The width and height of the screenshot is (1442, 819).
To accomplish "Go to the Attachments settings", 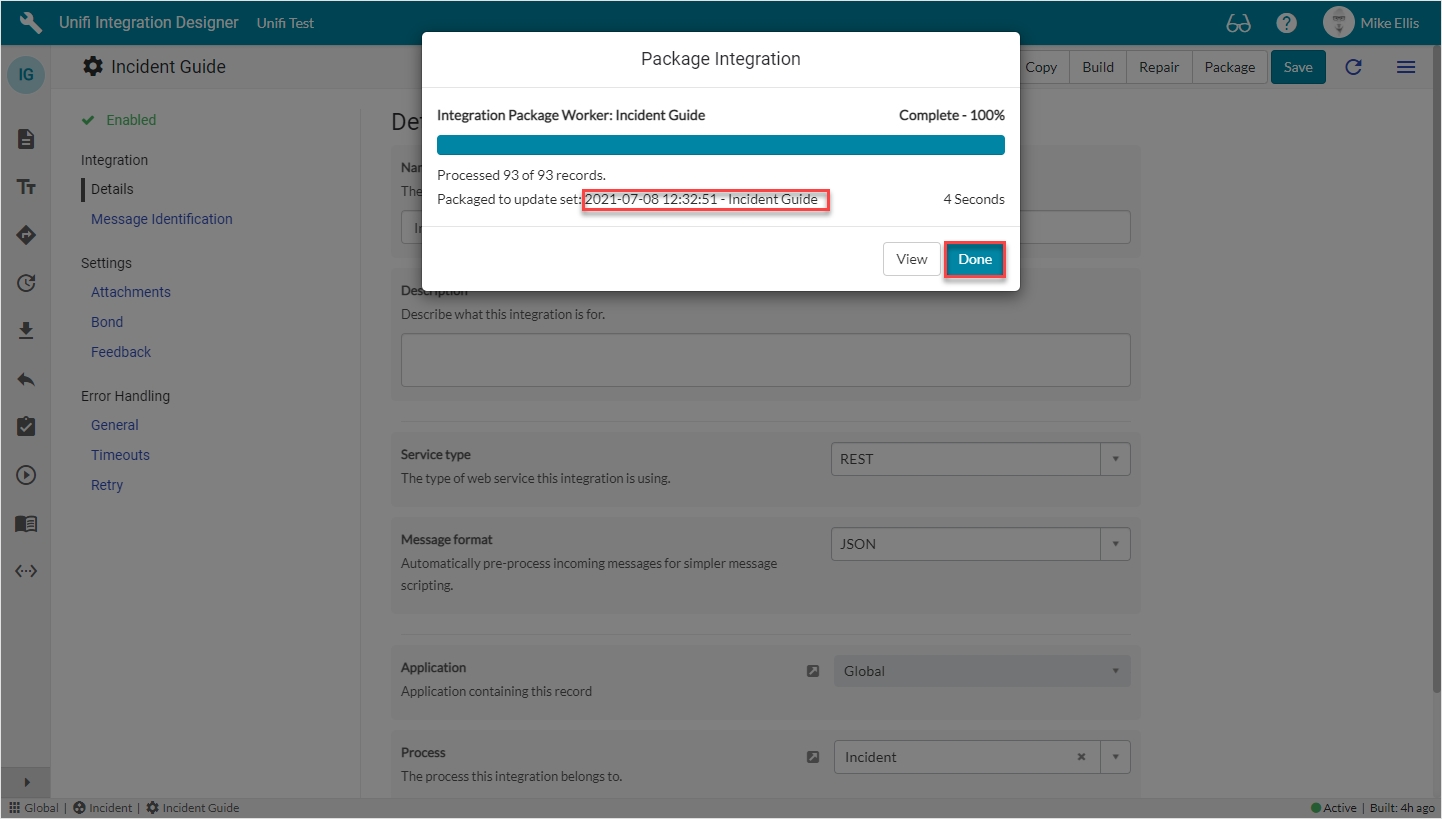I will pos(131,292).
